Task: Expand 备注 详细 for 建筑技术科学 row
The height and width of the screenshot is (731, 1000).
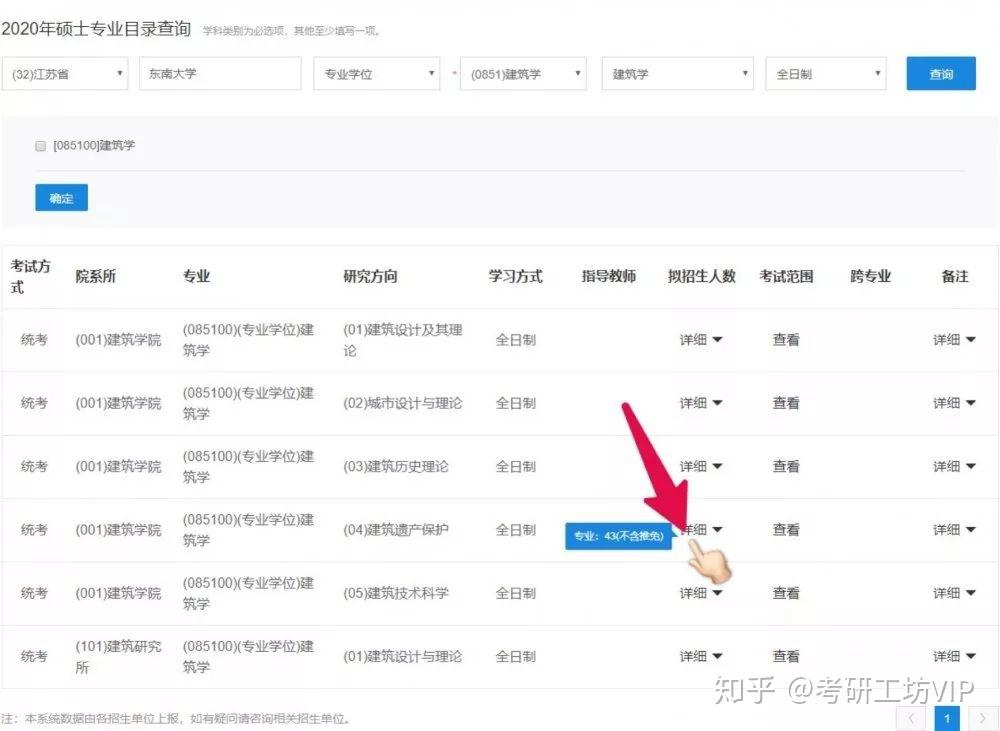Action: pyautogui.click(x=954, y=593)
